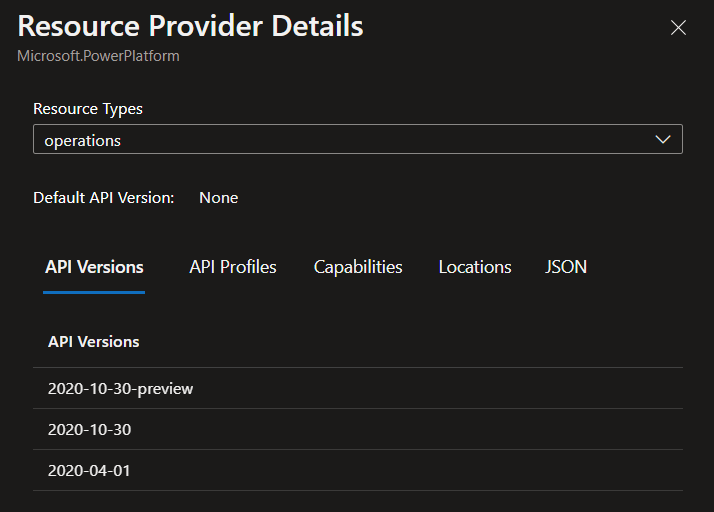Click the 'None' default version value

(x=218, y=198)
